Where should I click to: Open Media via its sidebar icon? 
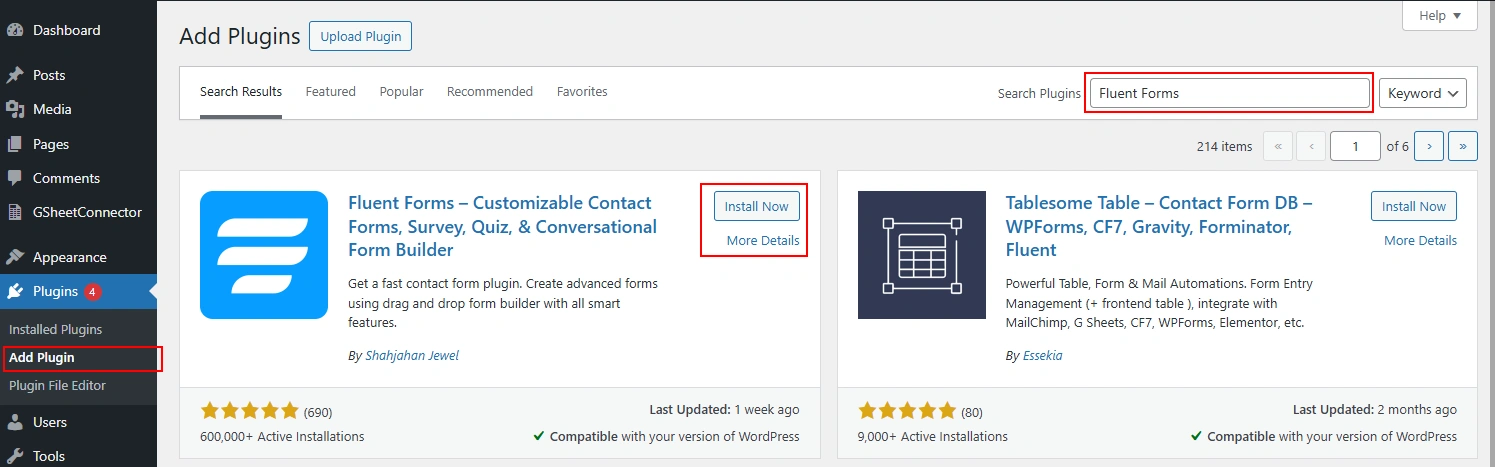[15, 109]
